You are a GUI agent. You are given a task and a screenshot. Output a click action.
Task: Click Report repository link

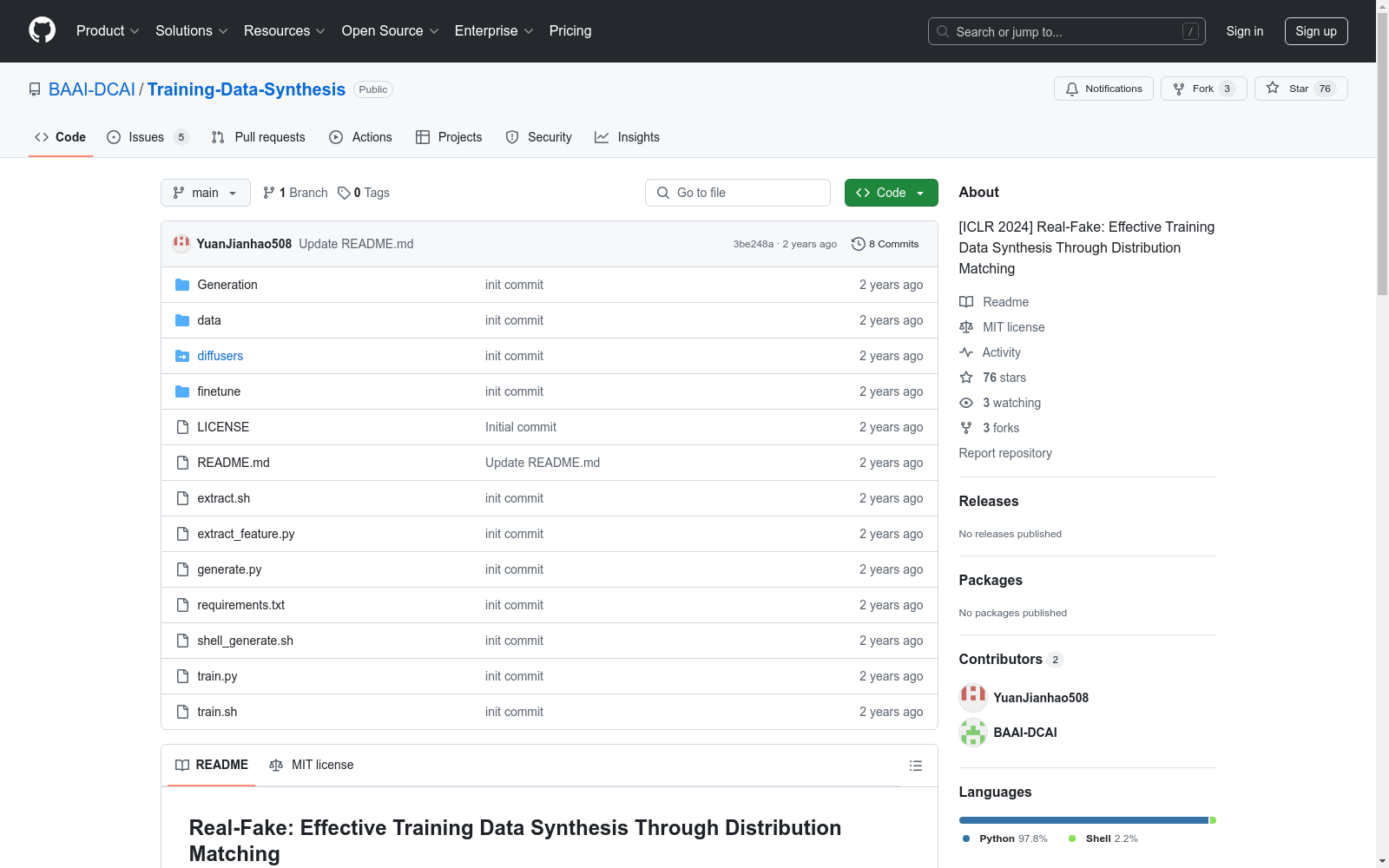pos(1005,453)
